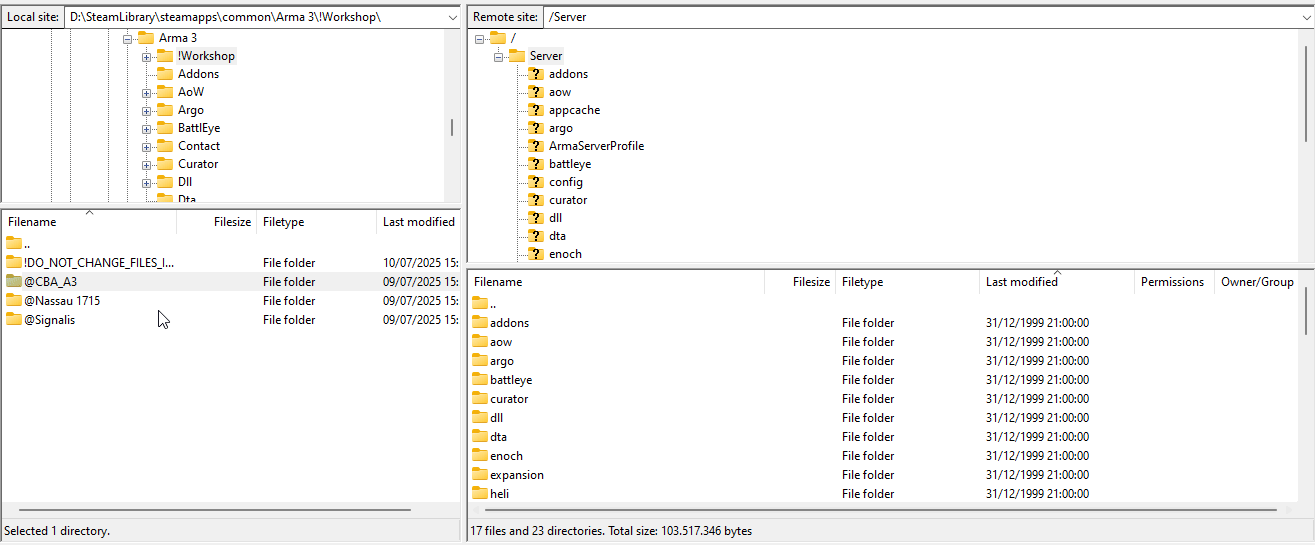
Task: Select the curator row in remote file list
Action: pos(885,399)
